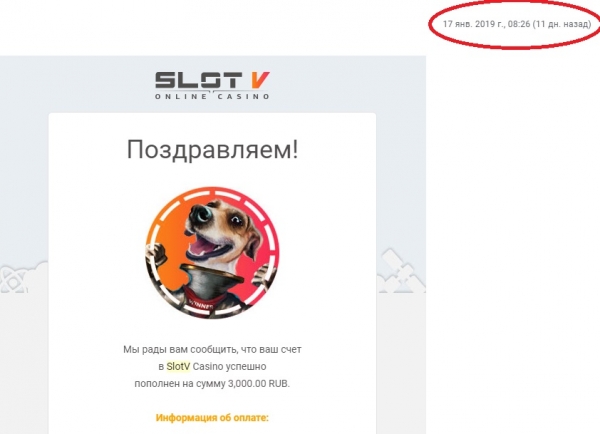Click the dog's raised left paw
Image resolution: width=600 pixels, height=434 pixels.
tap(156, 255)
